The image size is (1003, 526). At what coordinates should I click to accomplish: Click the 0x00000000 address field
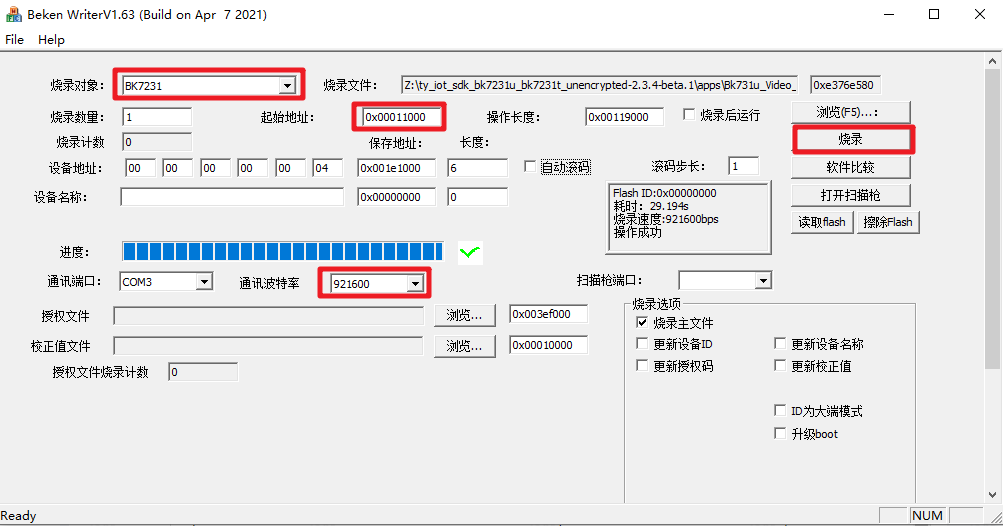click(397, 197)
